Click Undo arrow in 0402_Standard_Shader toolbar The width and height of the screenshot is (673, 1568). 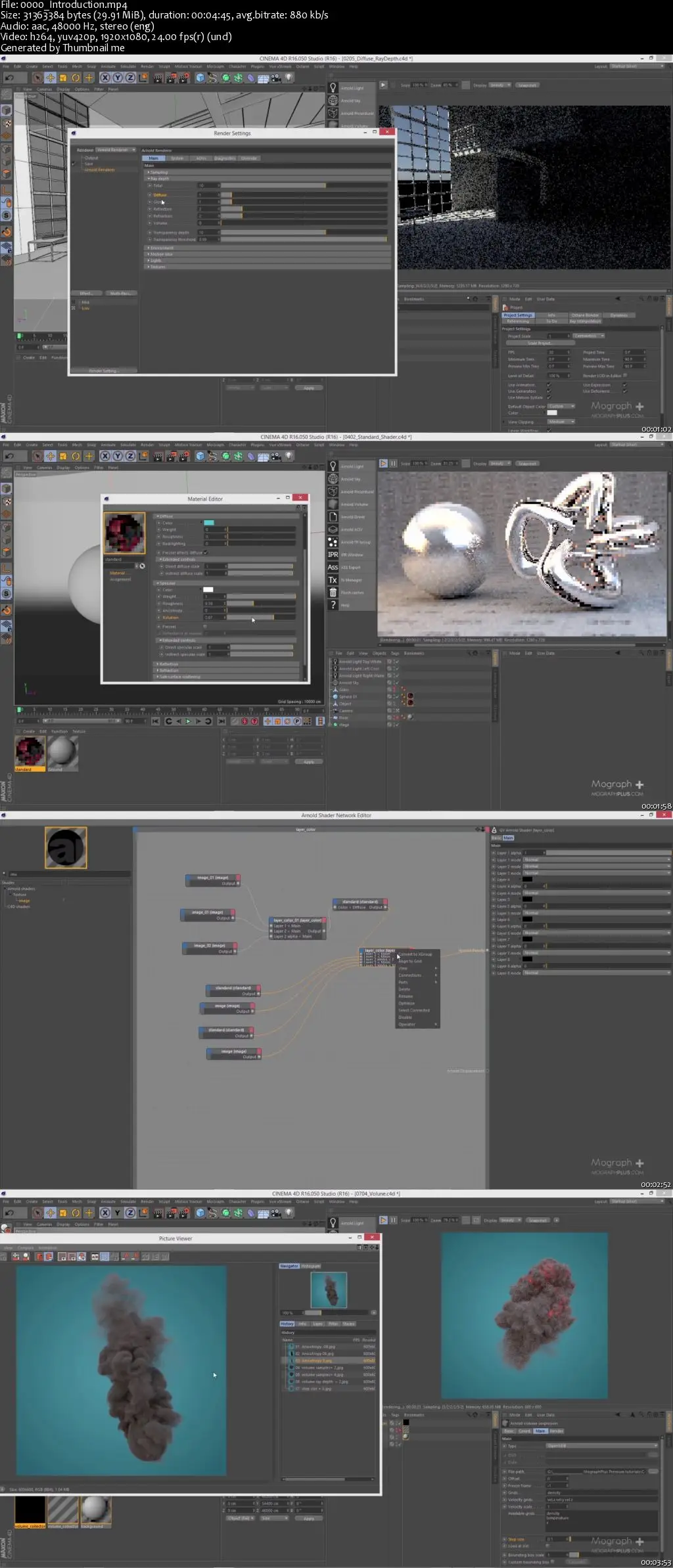(x=9, y=456)
